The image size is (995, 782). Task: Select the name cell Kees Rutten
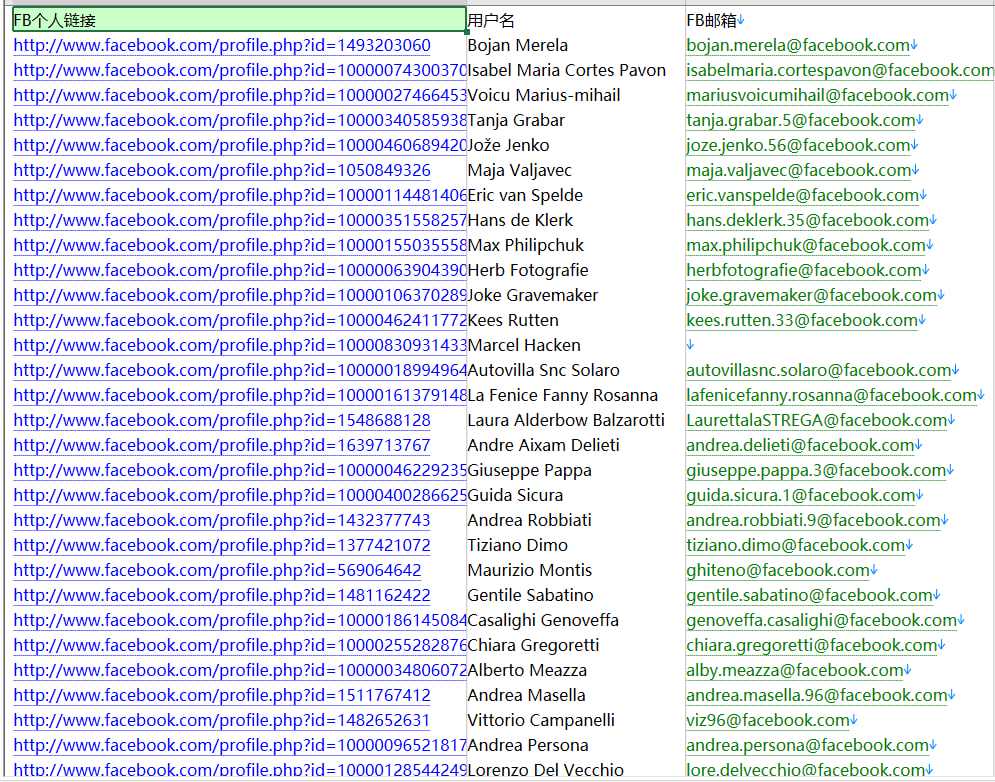pos(513,320)
